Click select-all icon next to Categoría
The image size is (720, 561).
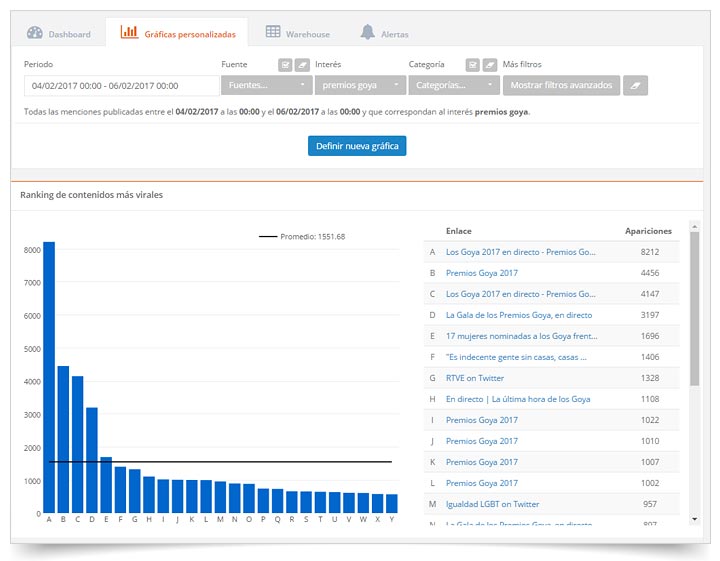pos(472,65)
